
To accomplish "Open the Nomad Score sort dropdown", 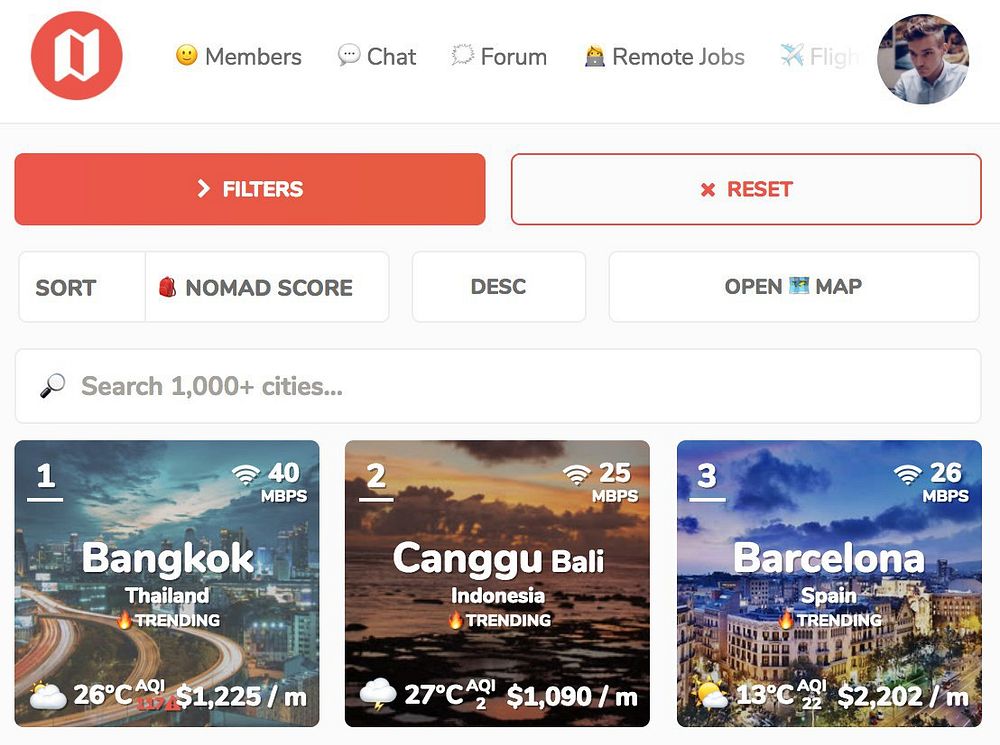I will (267, 286).
